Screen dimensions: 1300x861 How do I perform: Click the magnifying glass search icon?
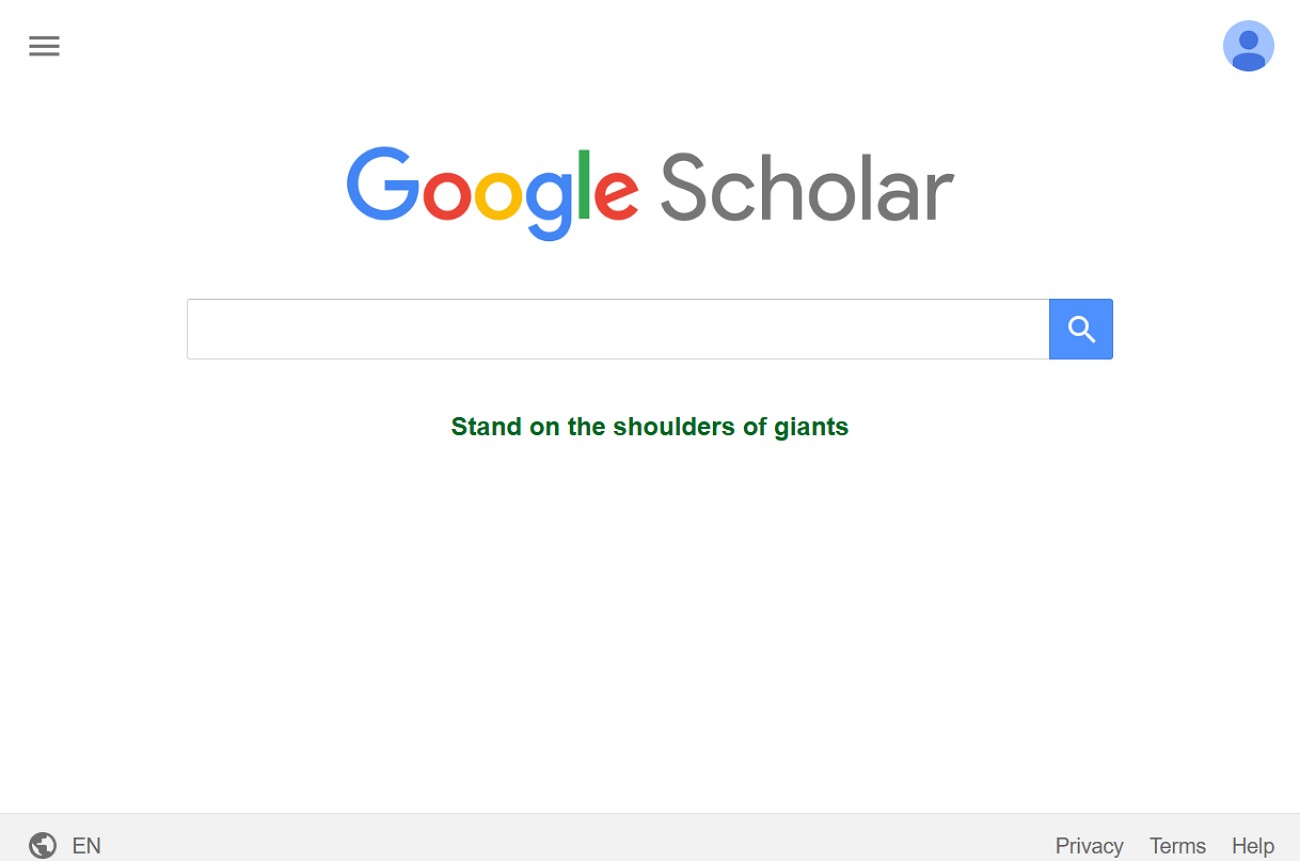[x=1080, y=328]
